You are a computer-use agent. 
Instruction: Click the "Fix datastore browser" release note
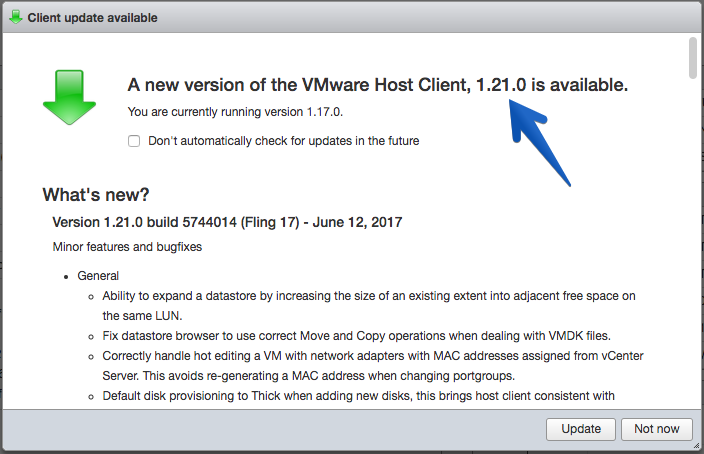[356, 336]
